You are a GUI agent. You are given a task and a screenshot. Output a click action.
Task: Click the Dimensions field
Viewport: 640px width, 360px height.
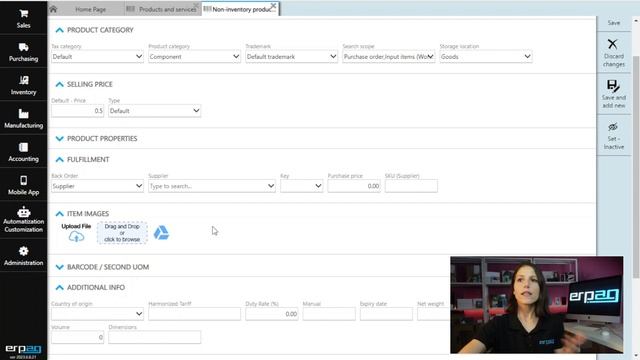point(154,337)
